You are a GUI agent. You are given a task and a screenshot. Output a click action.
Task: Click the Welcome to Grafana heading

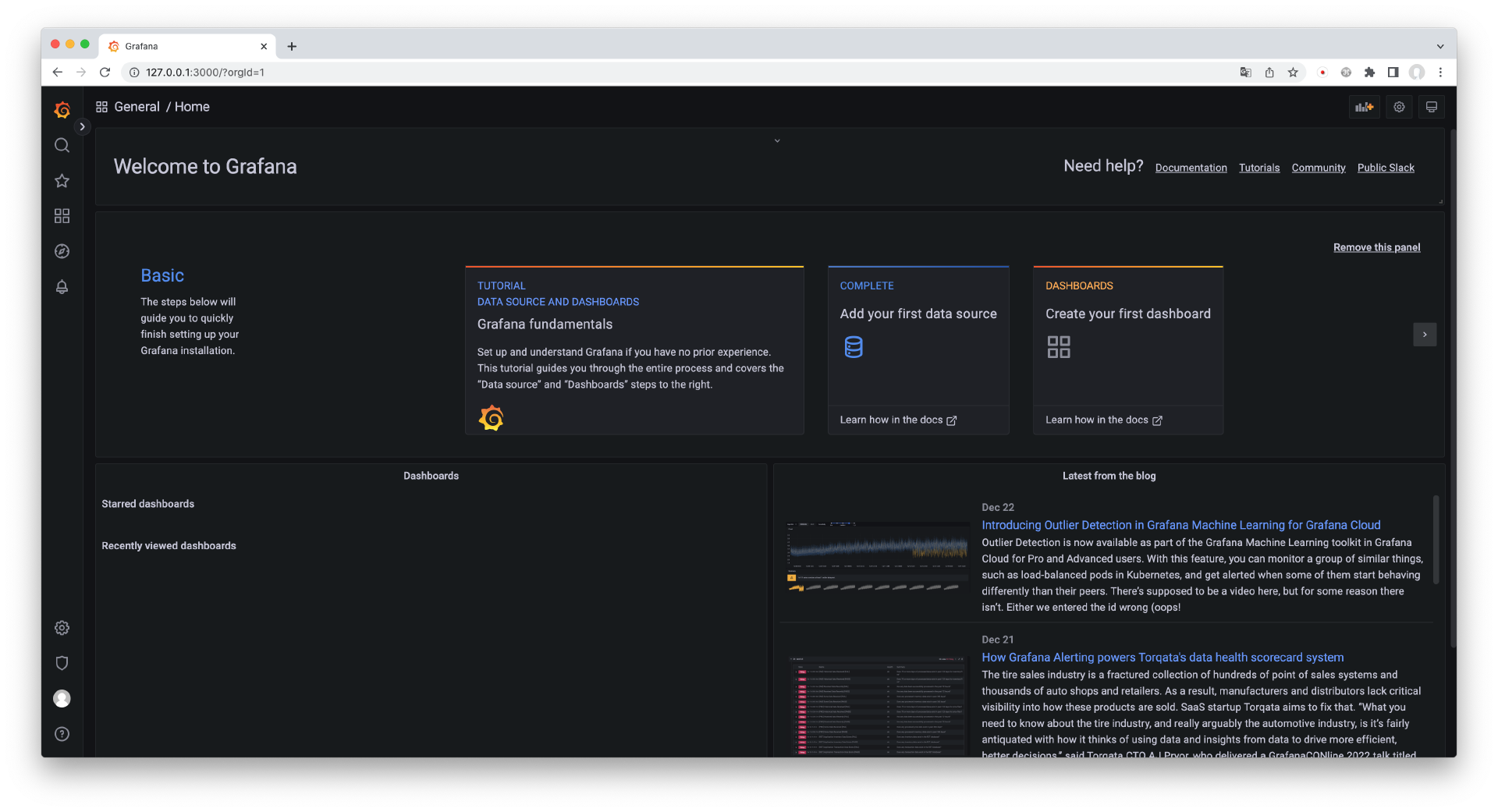click(205, 167)
